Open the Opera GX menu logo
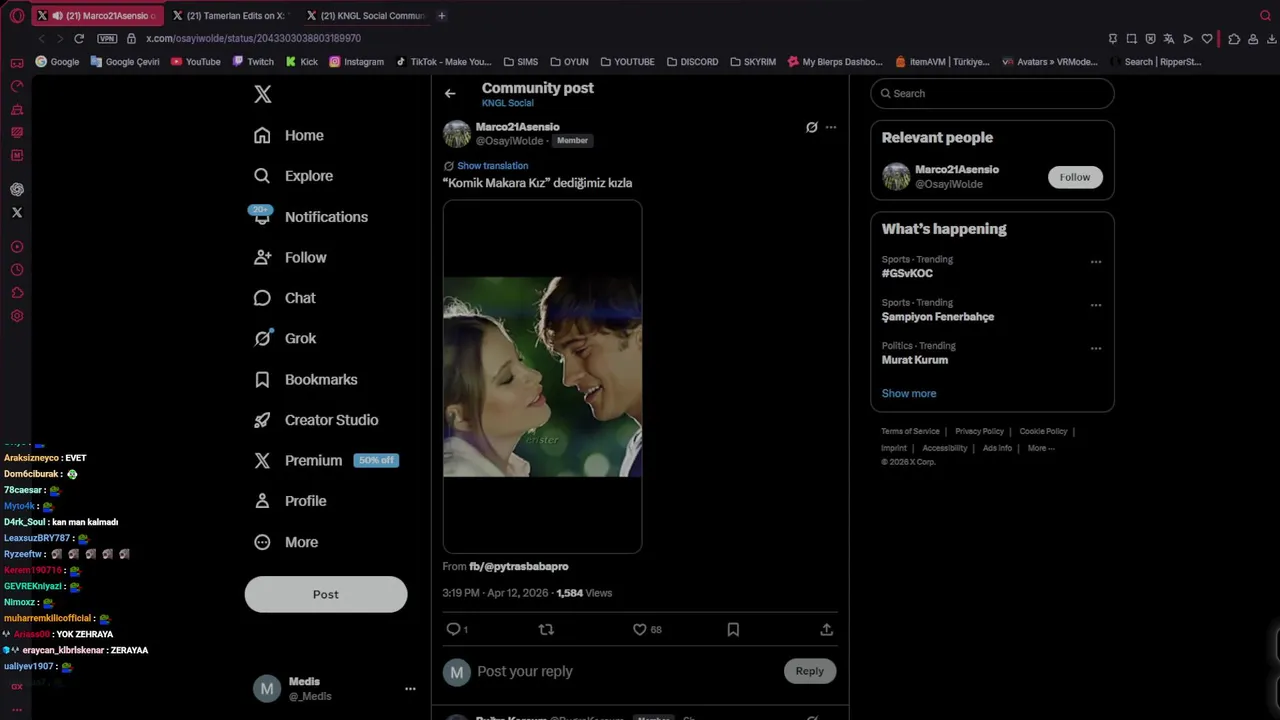Image resolution: width=1280 pixels, height=720 pixels. click(17, 16)
